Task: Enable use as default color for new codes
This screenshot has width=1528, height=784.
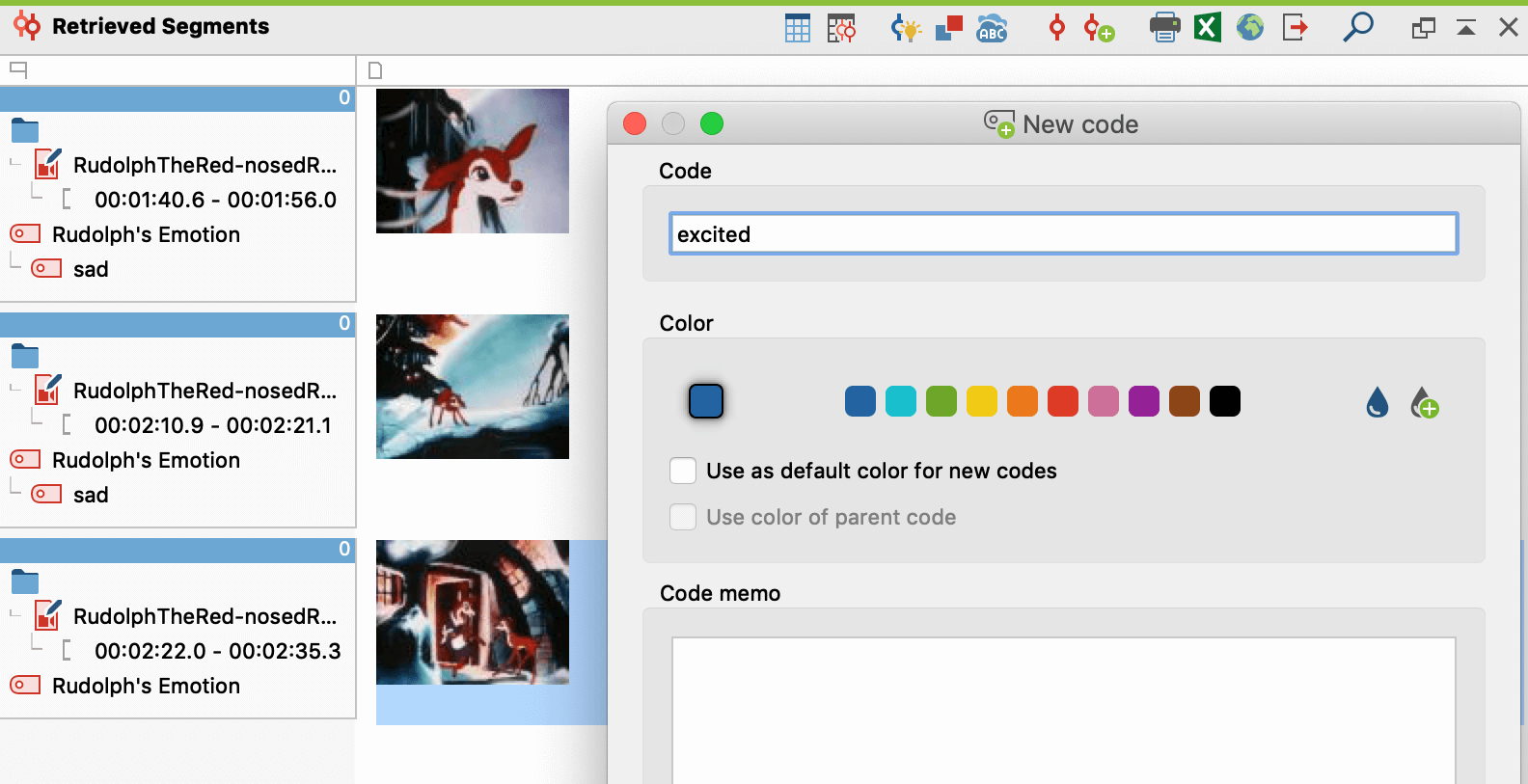Action: click(x=683, y=471)
